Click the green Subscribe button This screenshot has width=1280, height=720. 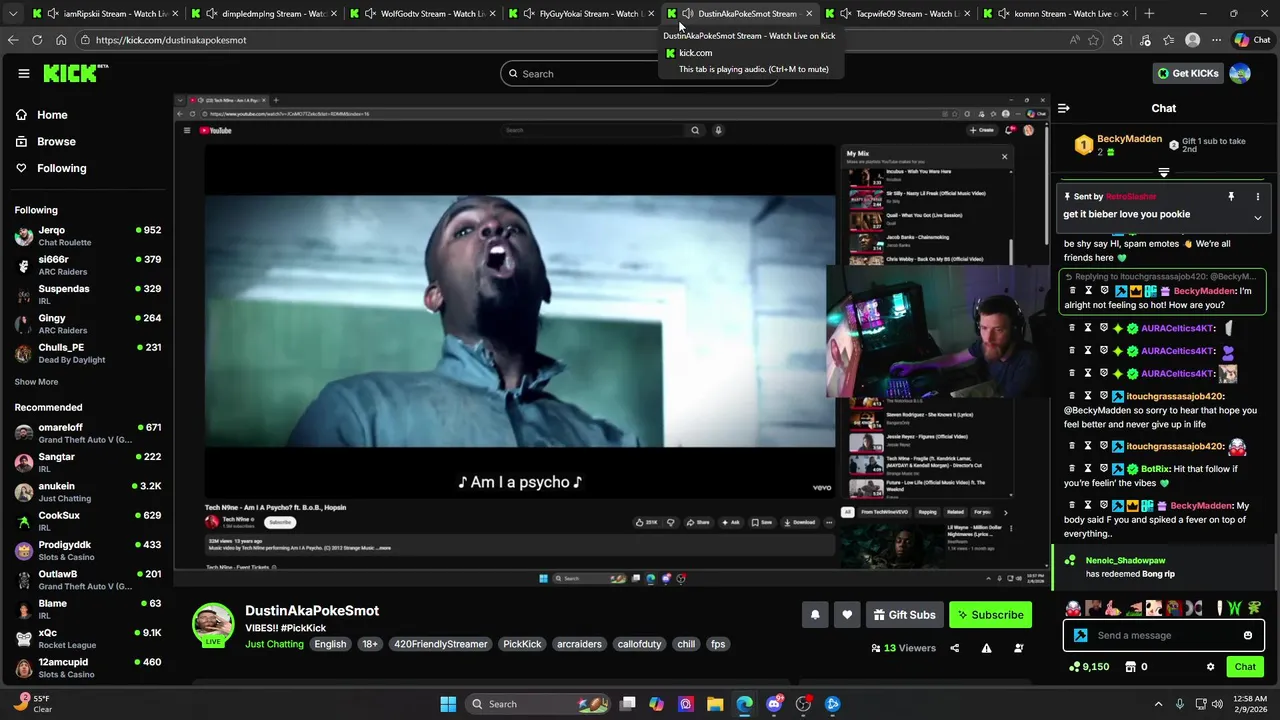click(x=990, y=615)
